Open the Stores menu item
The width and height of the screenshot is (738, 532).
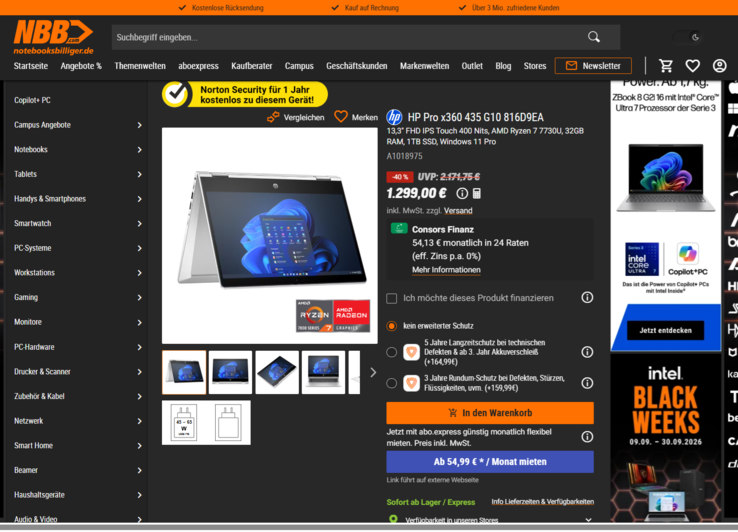tap(535, 66)
